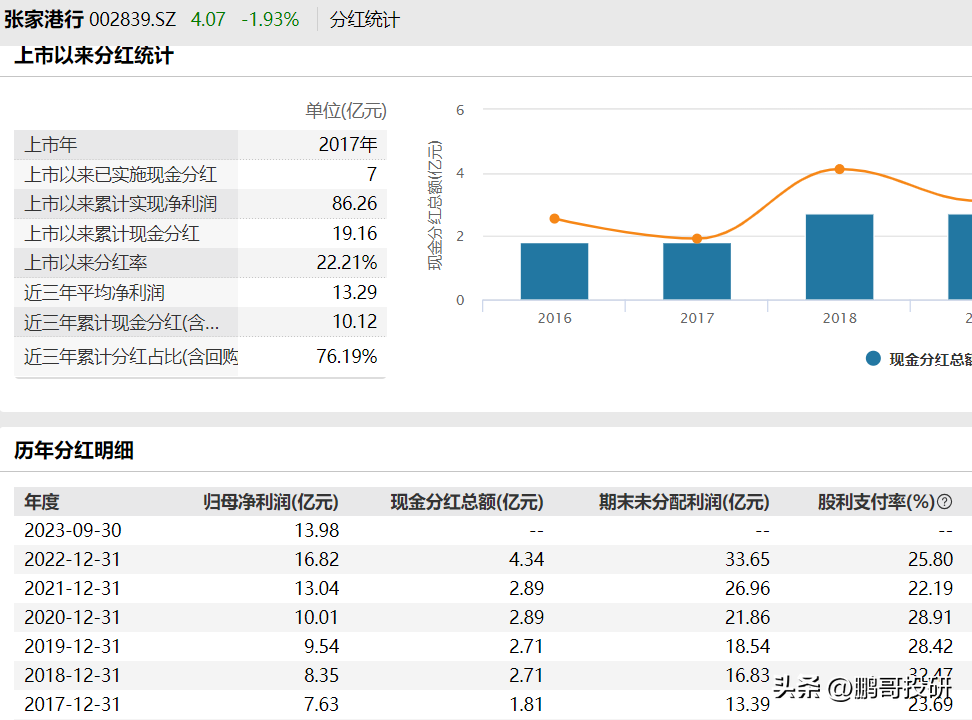This screenshot has height=720, width=972.
Task: Click the 2018 blue dividend bar
Action: [839, 257]
